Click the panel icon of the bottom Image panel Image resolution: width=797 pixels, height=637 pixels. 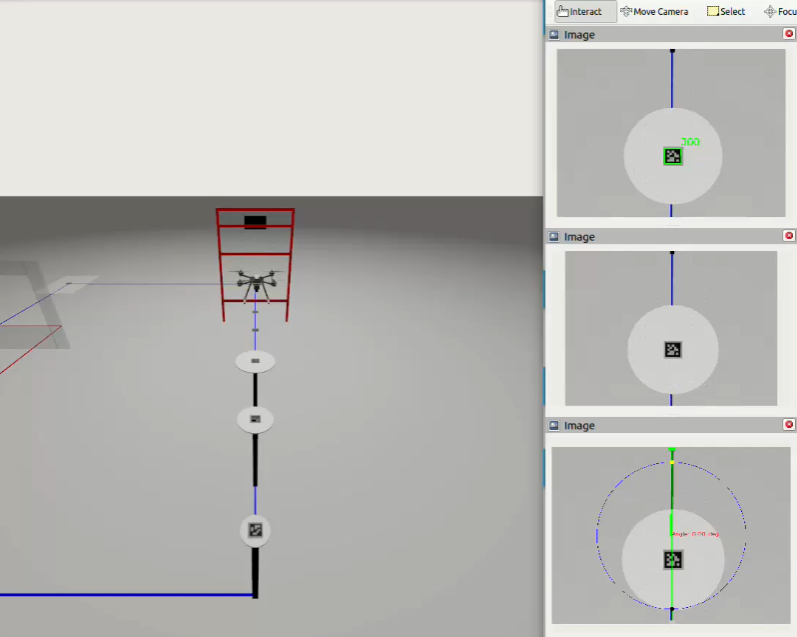point(554,426)
